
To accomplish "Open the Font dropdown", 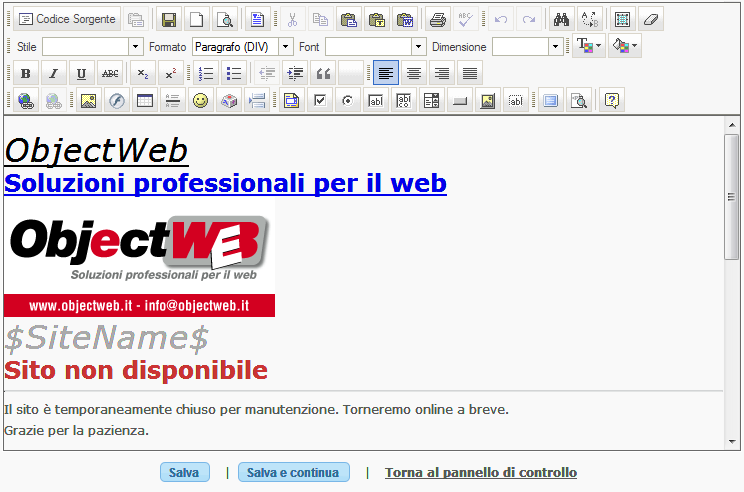I will [x=375, y=46].
